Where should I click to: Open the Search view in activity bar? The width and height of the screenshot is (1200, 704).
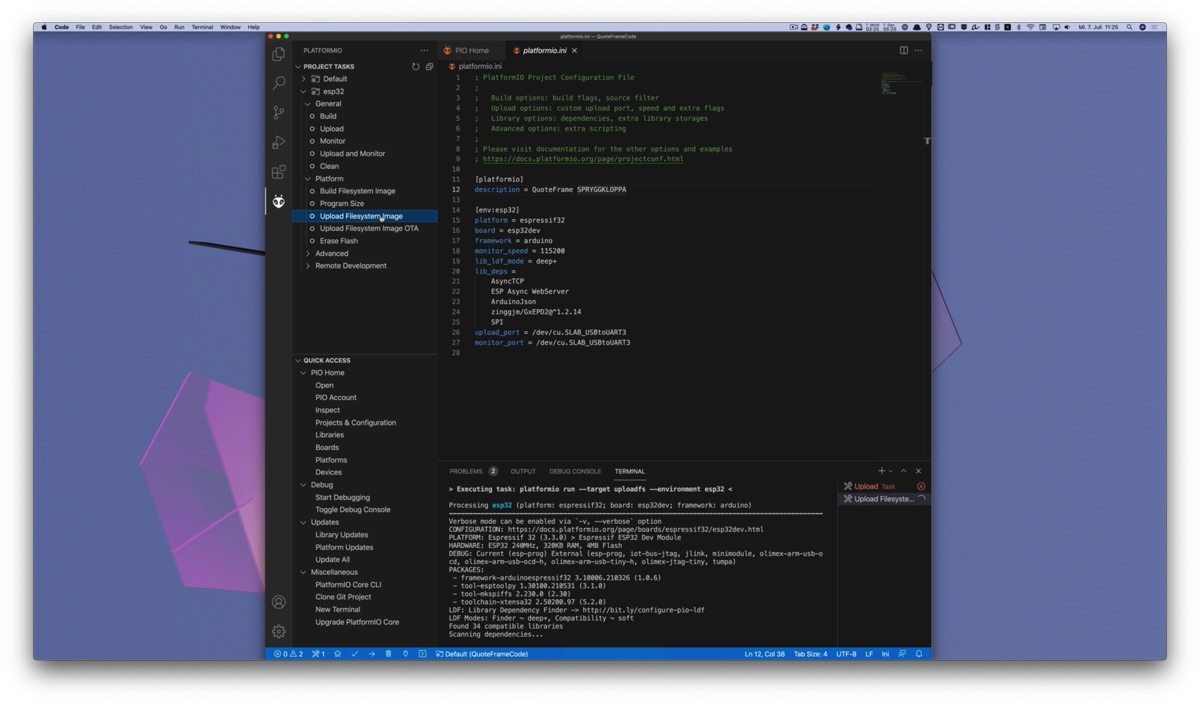pos(279,83)
